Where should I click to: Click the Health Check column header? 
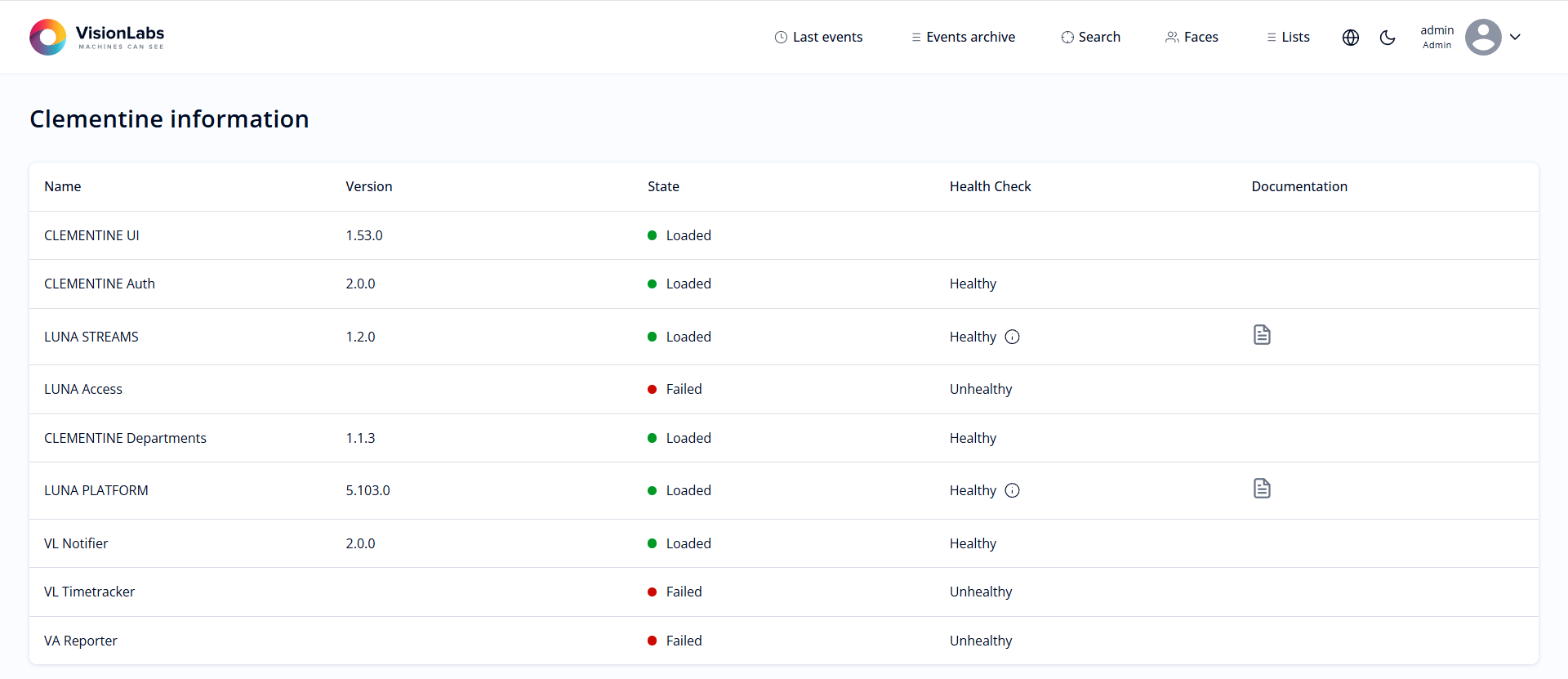point(990,186)
